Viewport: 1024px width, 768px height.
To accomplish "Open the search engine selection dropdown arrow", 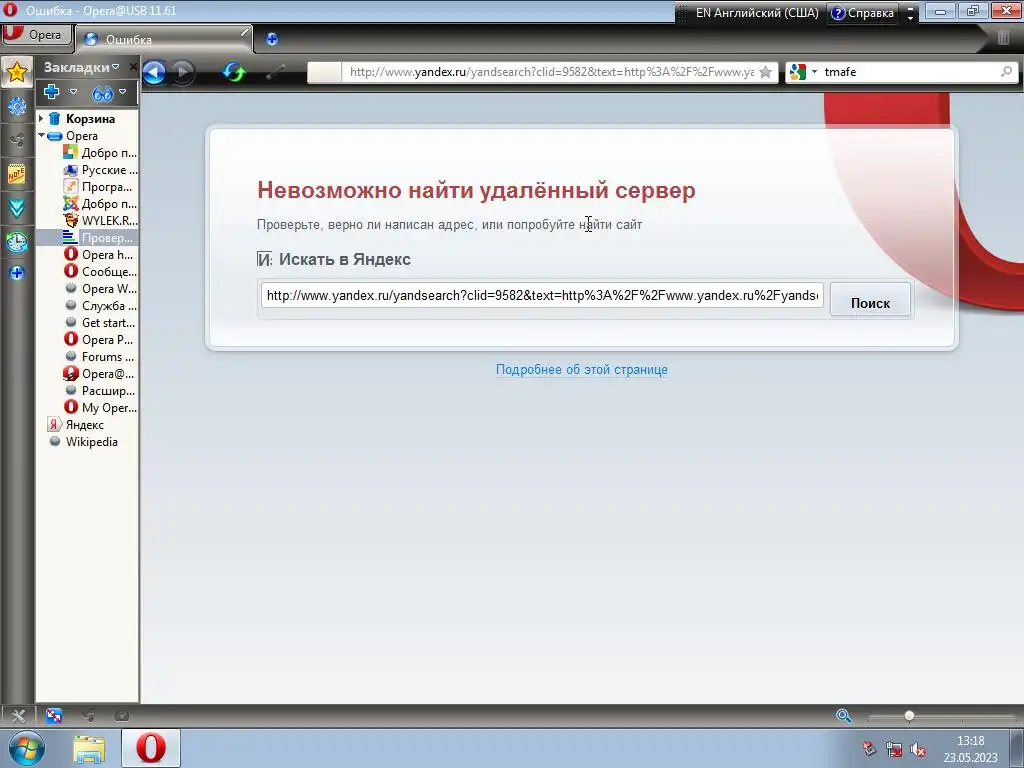I will [814, 72].
